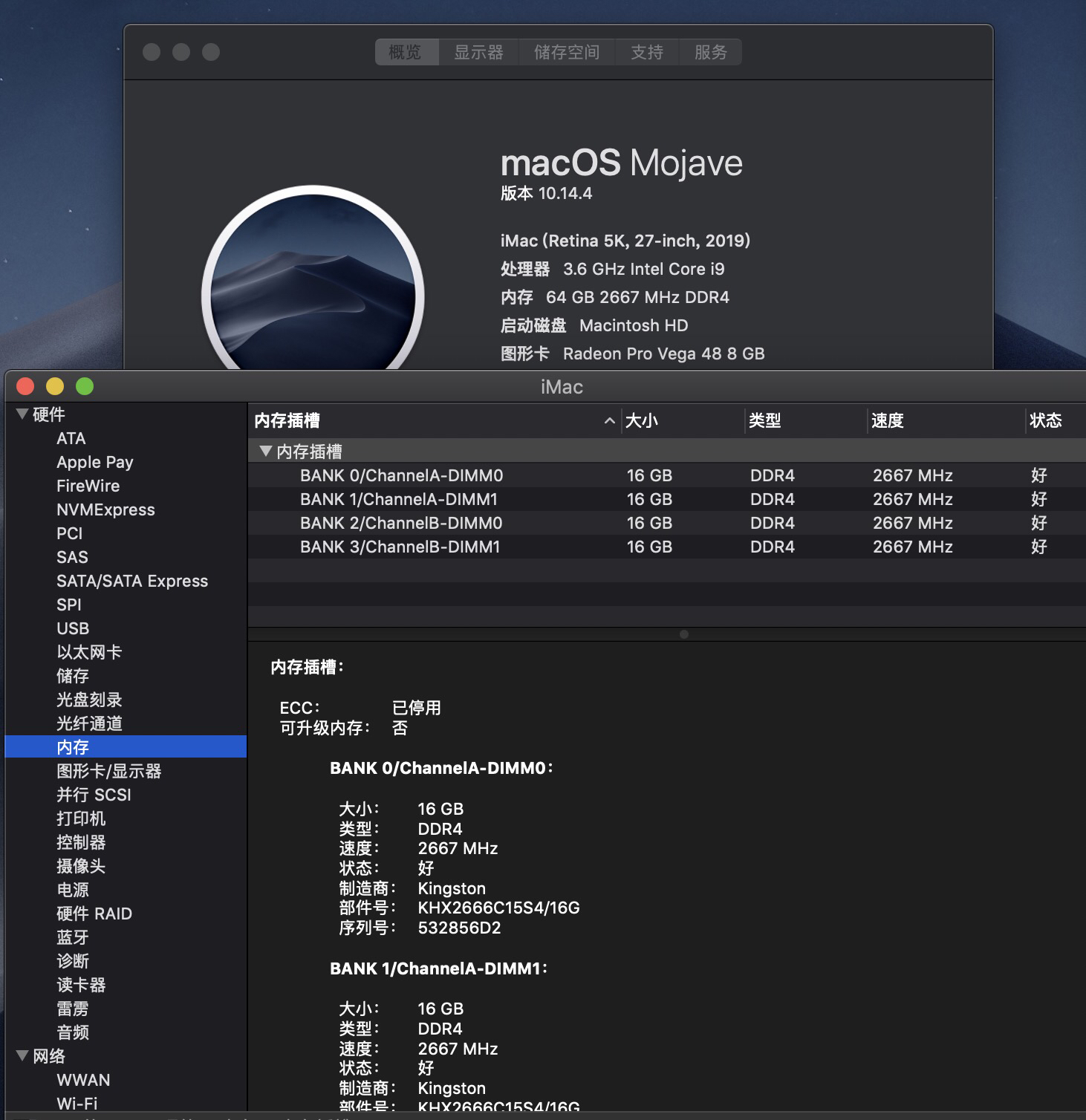Minimize the iMac system report window

coord(55,386)
